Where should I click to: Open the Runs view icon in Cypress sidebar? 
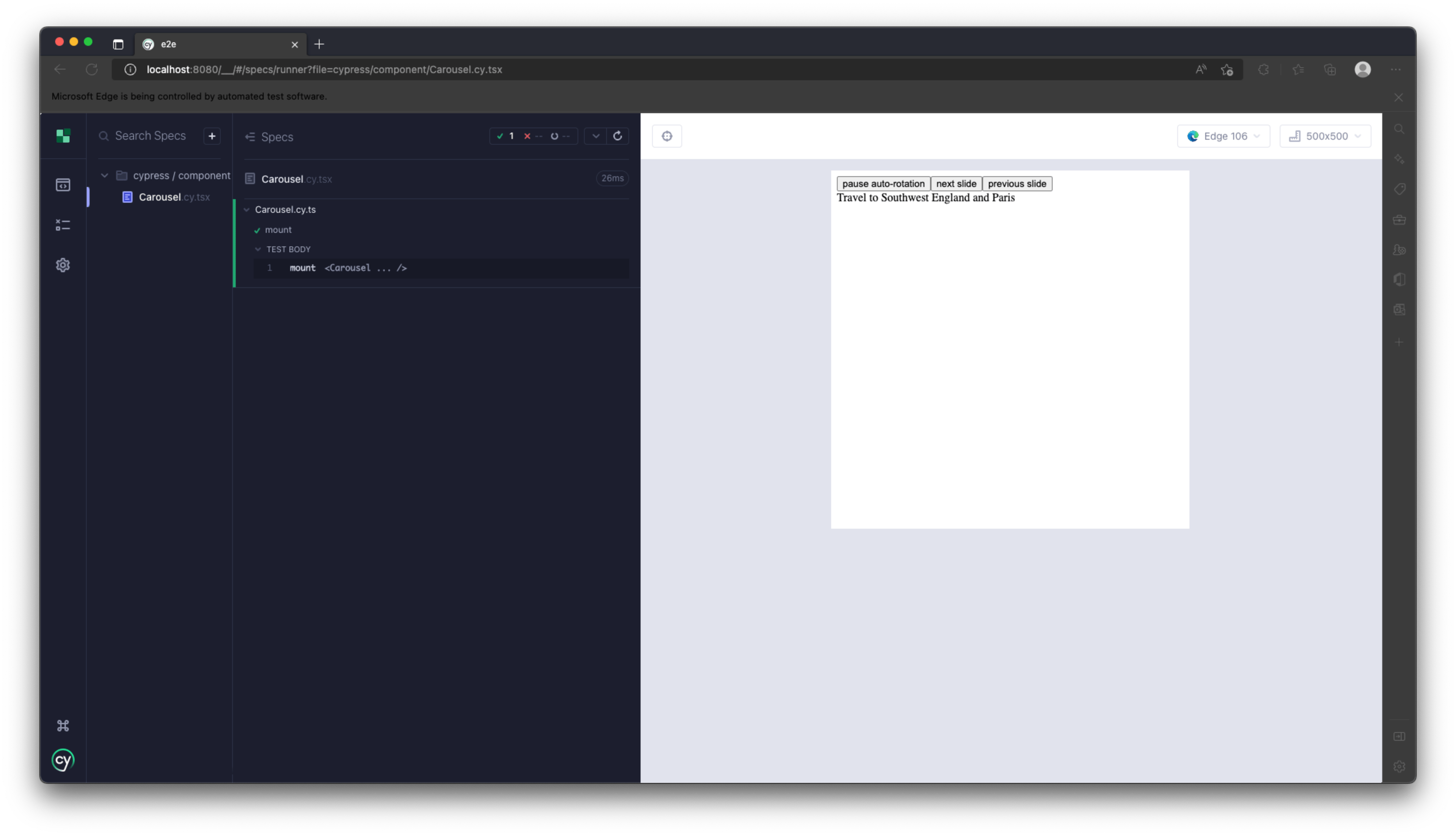click(x=63, y=225)
